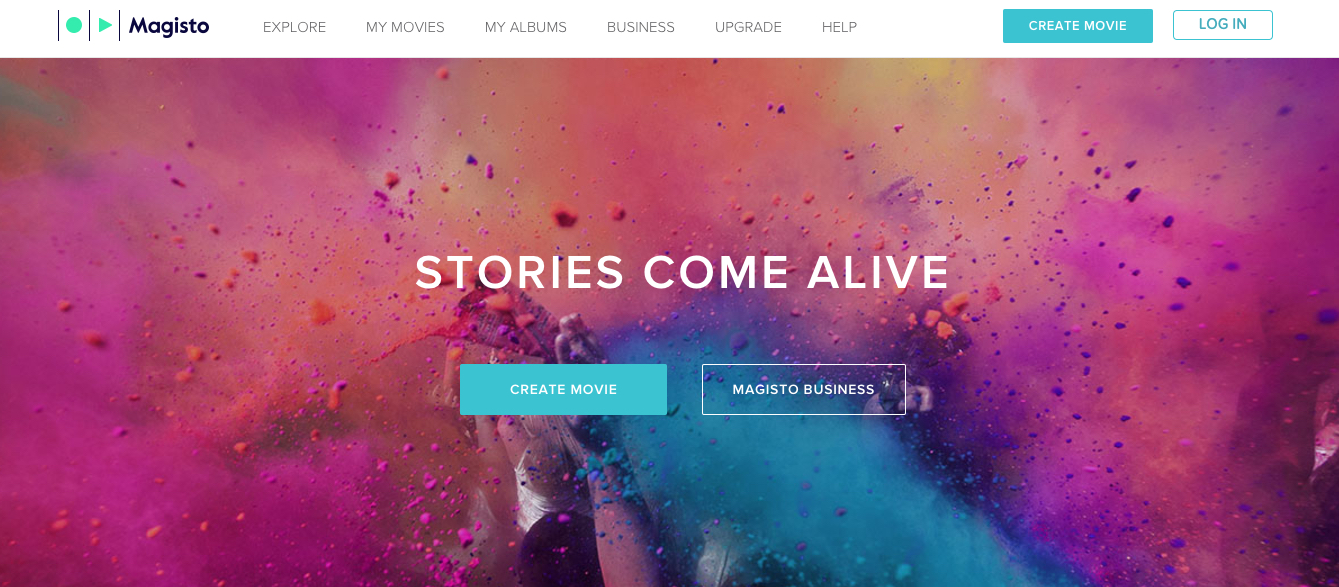Click the green circle icon in the logo

pos(74,26)
